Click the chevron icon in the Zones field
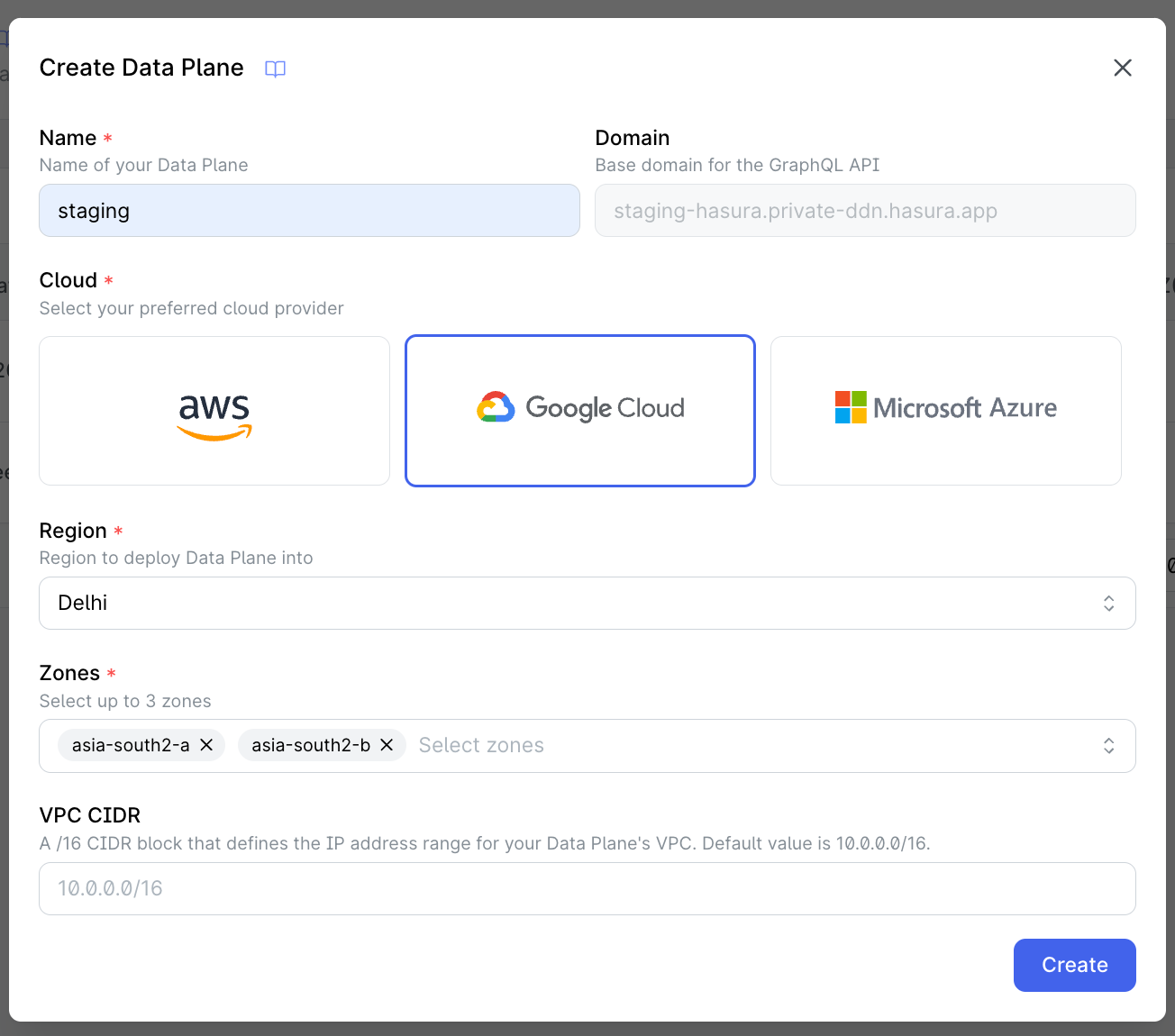Image resolution: width=1175 pixels, height=1036 pixels. click(1109, 746)
